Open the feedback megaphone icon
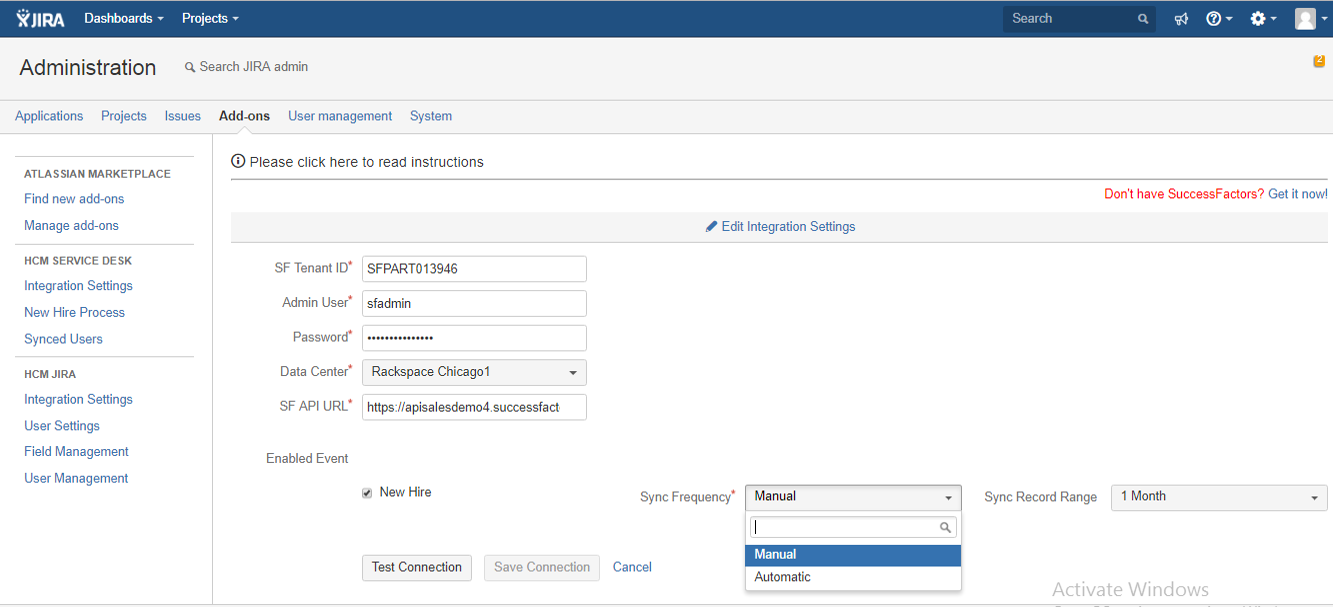Viewport: 1333px width, 607px height. coord(1181,19)
